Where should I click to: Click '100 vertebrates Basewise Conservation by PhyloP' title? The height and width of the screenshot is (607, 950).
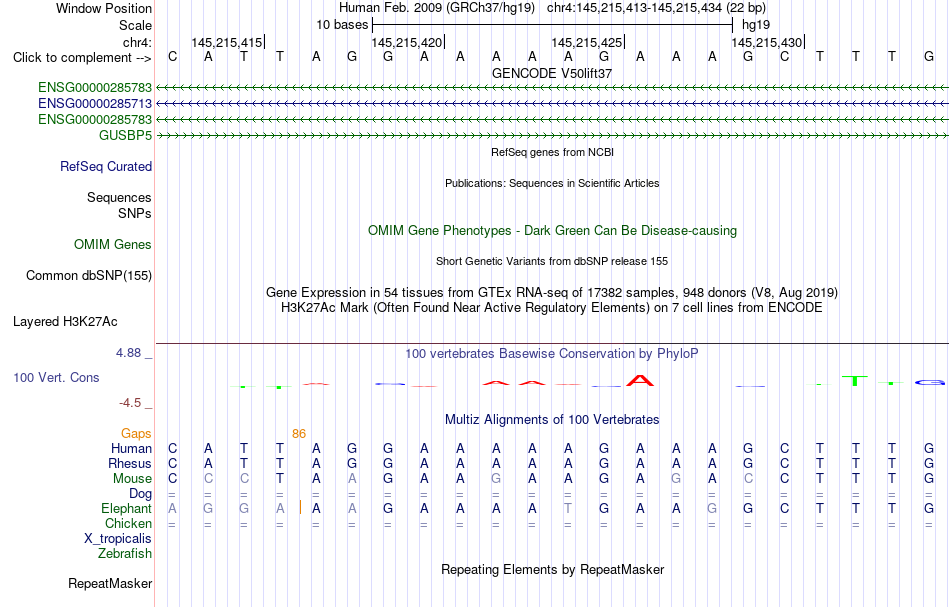[552, 354]
